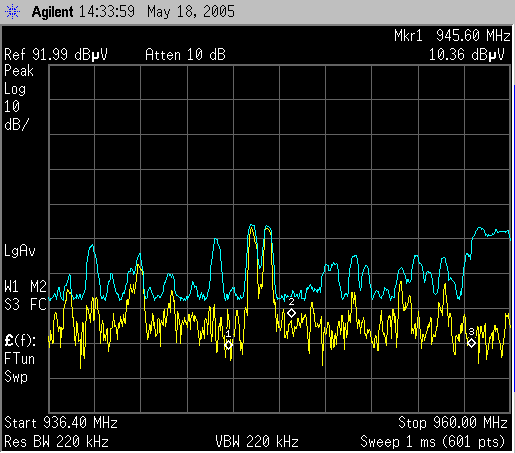This screenshot has height=453, width=515.
Task: Click the Res BW 220 kHz label
Action: [57, 442]
